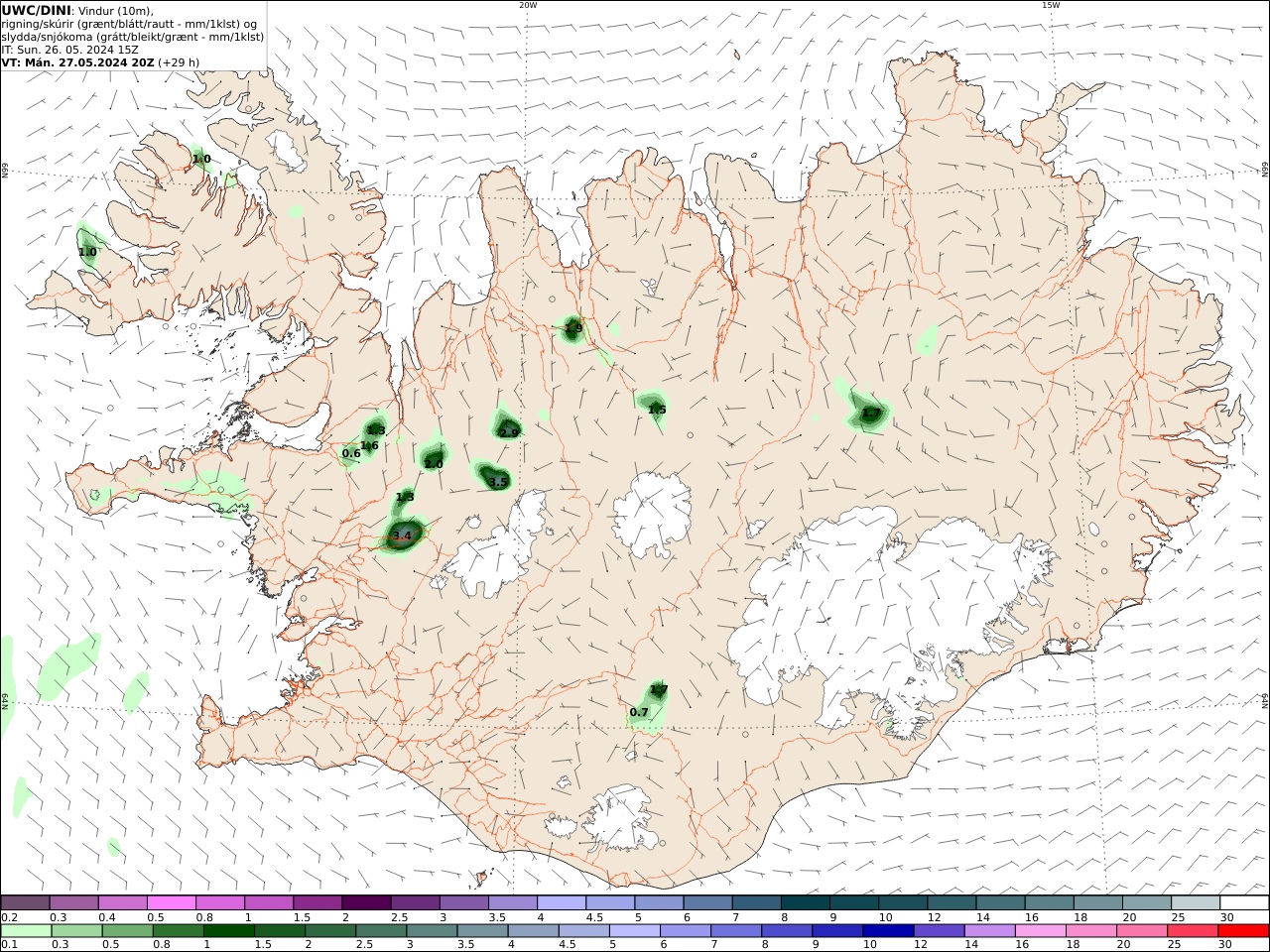Pick the 0.4 orchid swatch in purple legend row
1270x952 pixels.
[x=122, y=902]
